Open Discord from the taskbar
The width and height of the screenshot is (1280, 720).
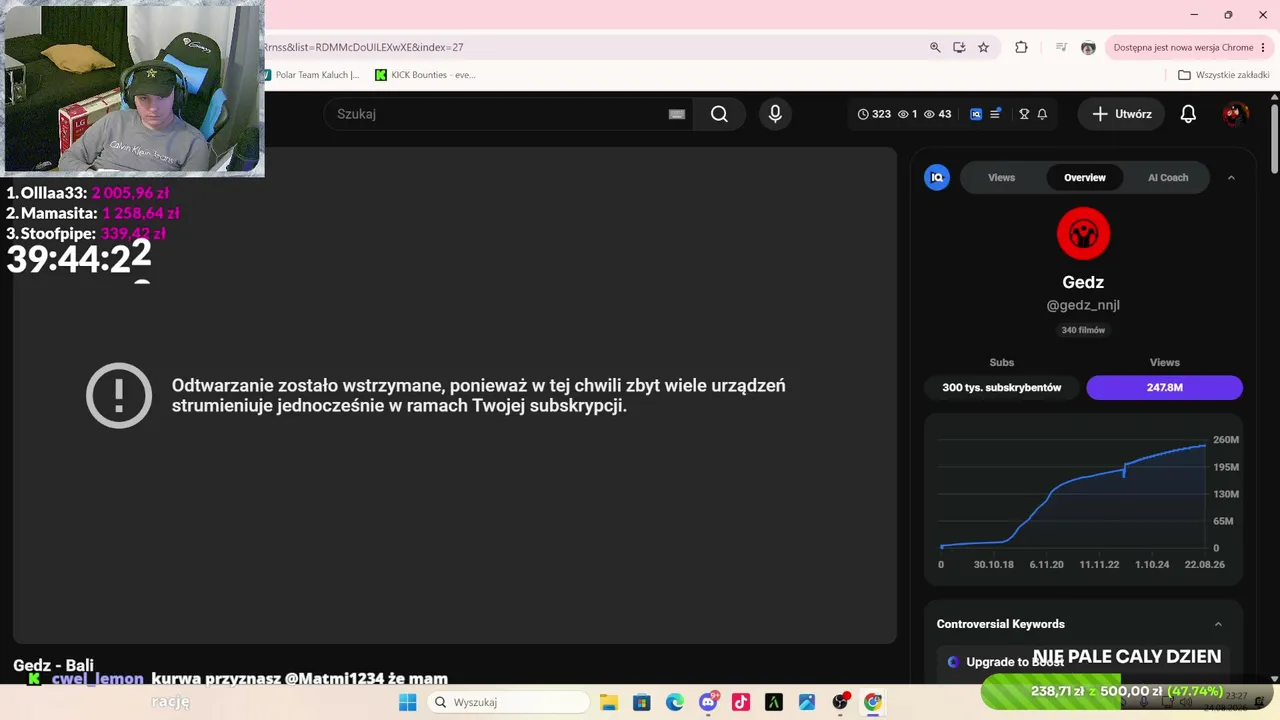(708, 702)
